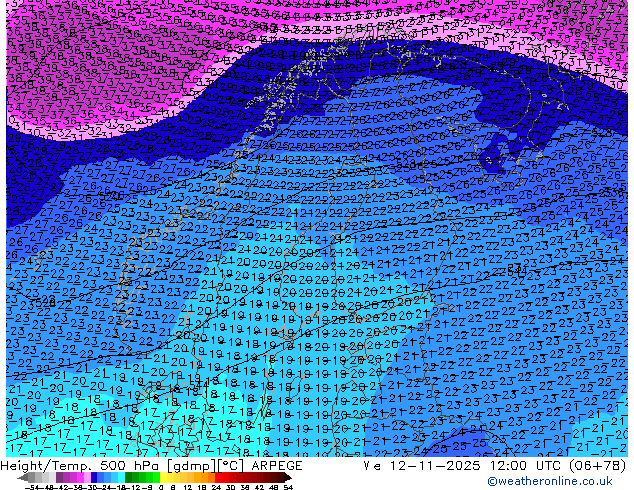Click the ARPEGE model name label
The height and width of the screenshot is (490, 634).
coord(277,466)
